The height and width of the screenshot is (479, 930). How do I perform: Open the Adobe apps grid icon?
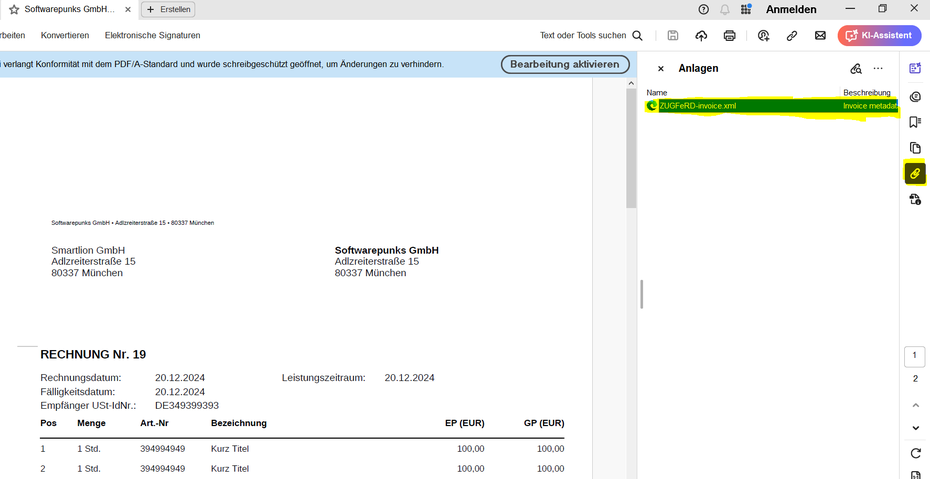pyautogui.click(x=746, y=9)
